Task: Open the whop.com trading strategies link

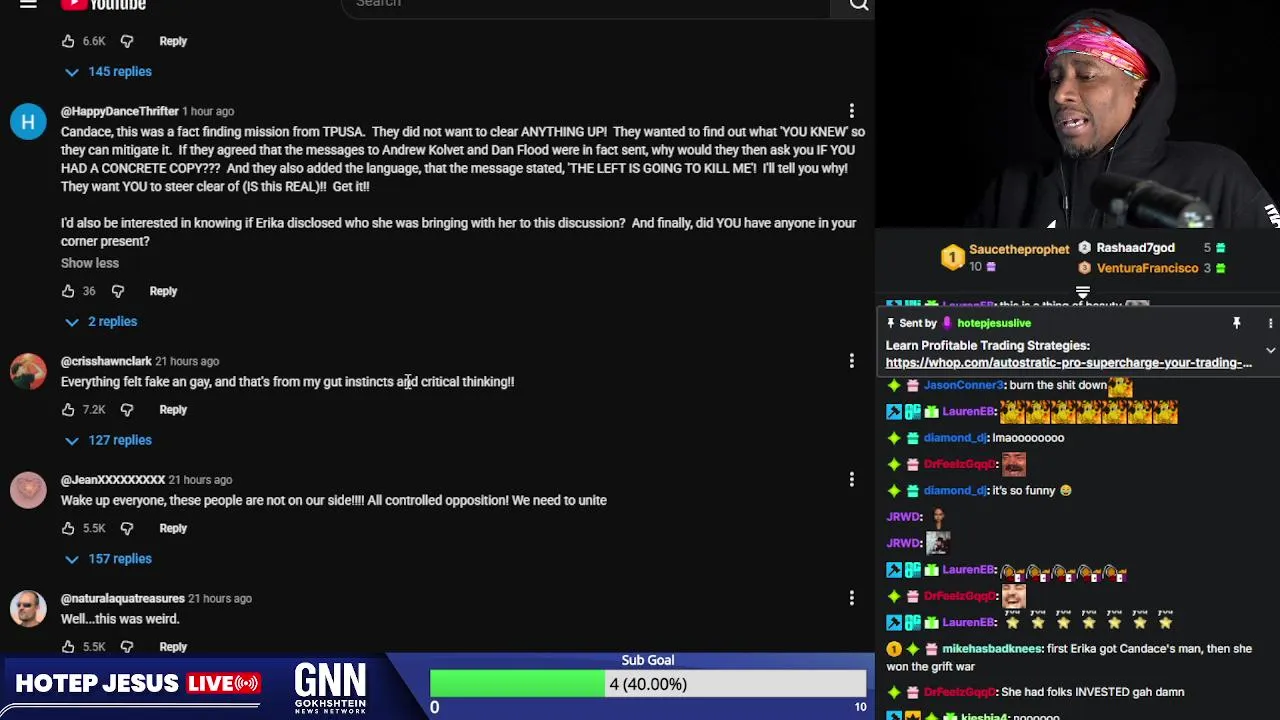Action: (x=1068, y=363)
